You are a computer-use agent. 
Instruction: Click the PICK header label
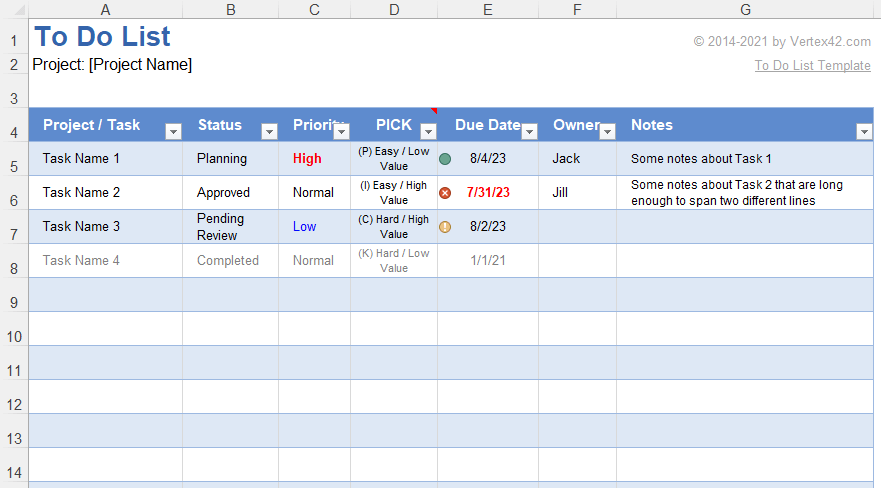[x=393, y=125]
